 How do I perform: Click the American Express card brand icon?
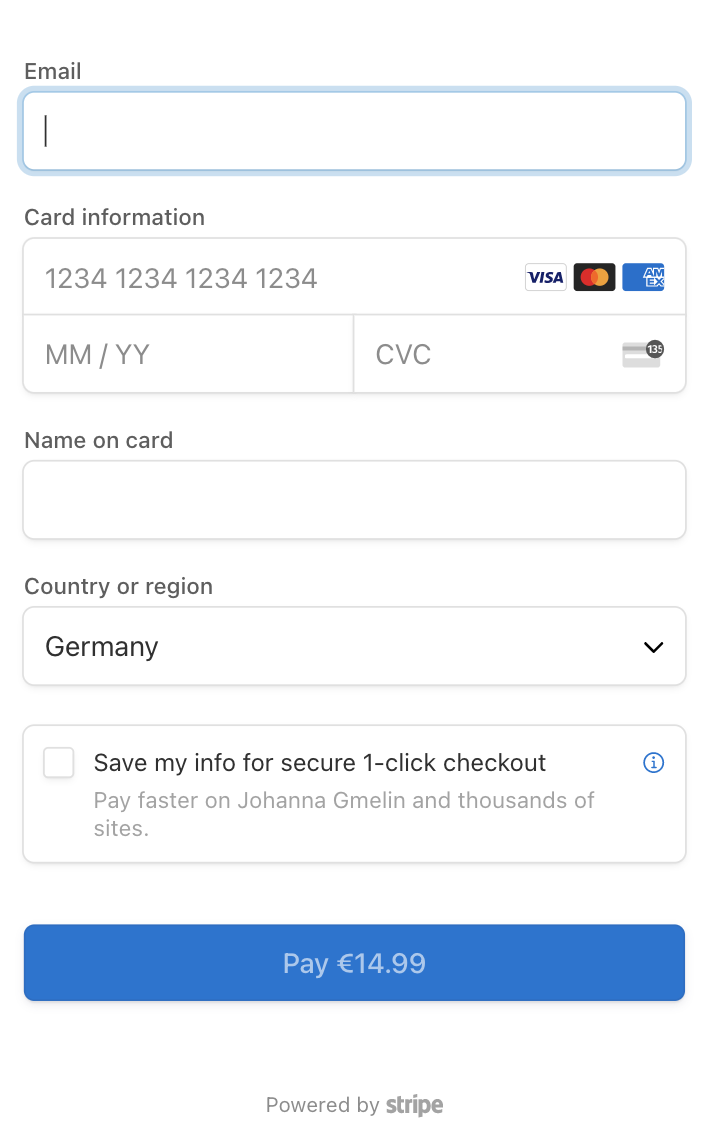[643, 277]
